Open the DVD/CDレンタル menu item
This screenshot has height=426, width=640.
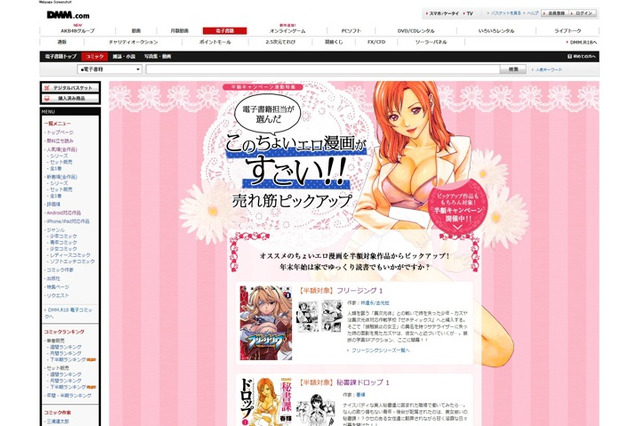click(416, 31)
